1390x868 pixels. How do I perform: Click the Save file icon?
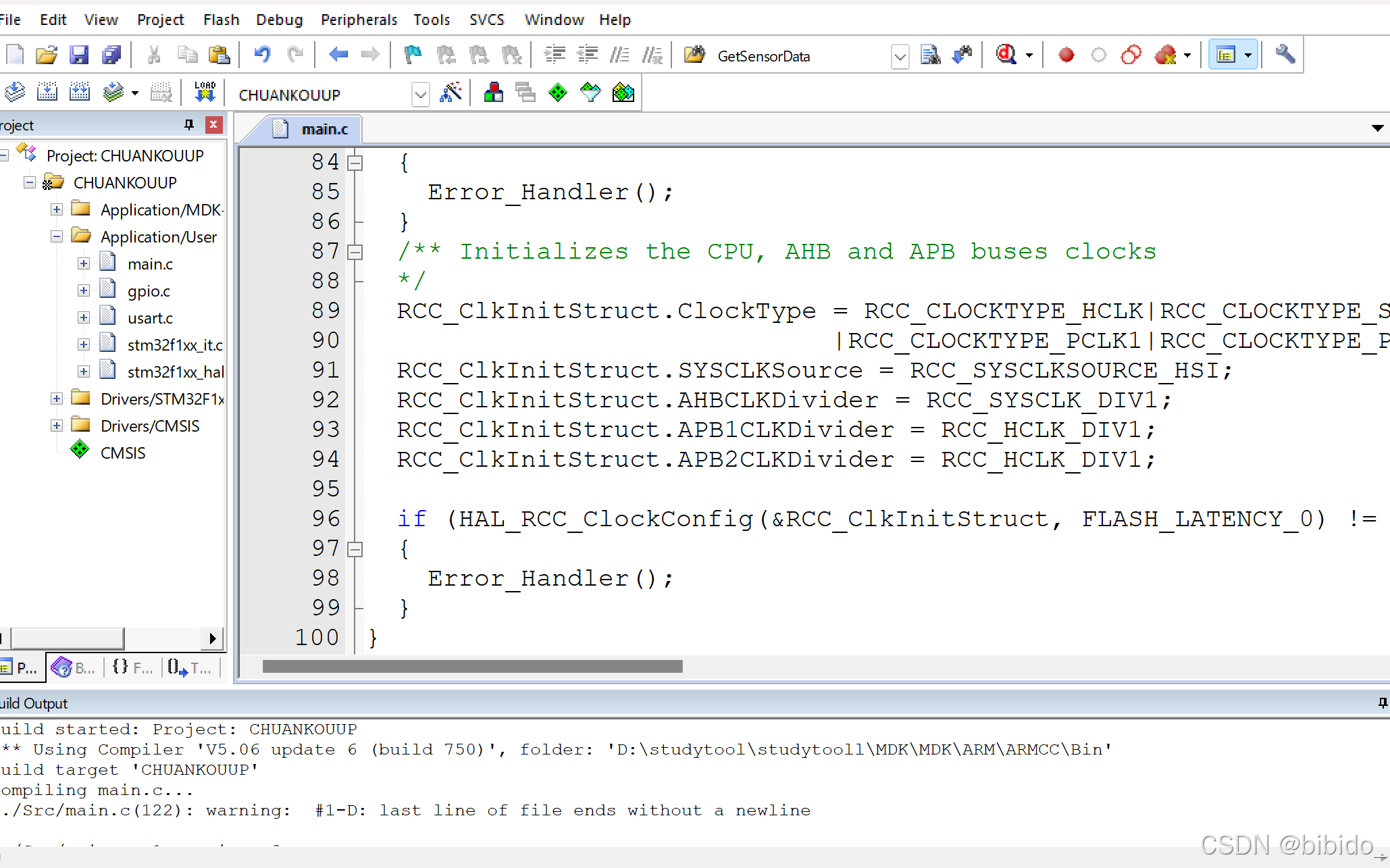pos(79,55)
